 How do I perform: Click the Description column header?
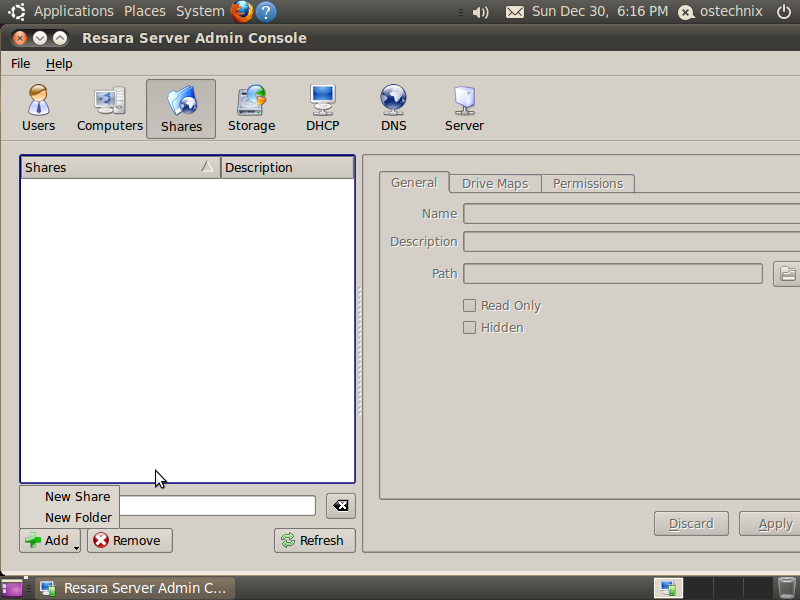point(287,167)
